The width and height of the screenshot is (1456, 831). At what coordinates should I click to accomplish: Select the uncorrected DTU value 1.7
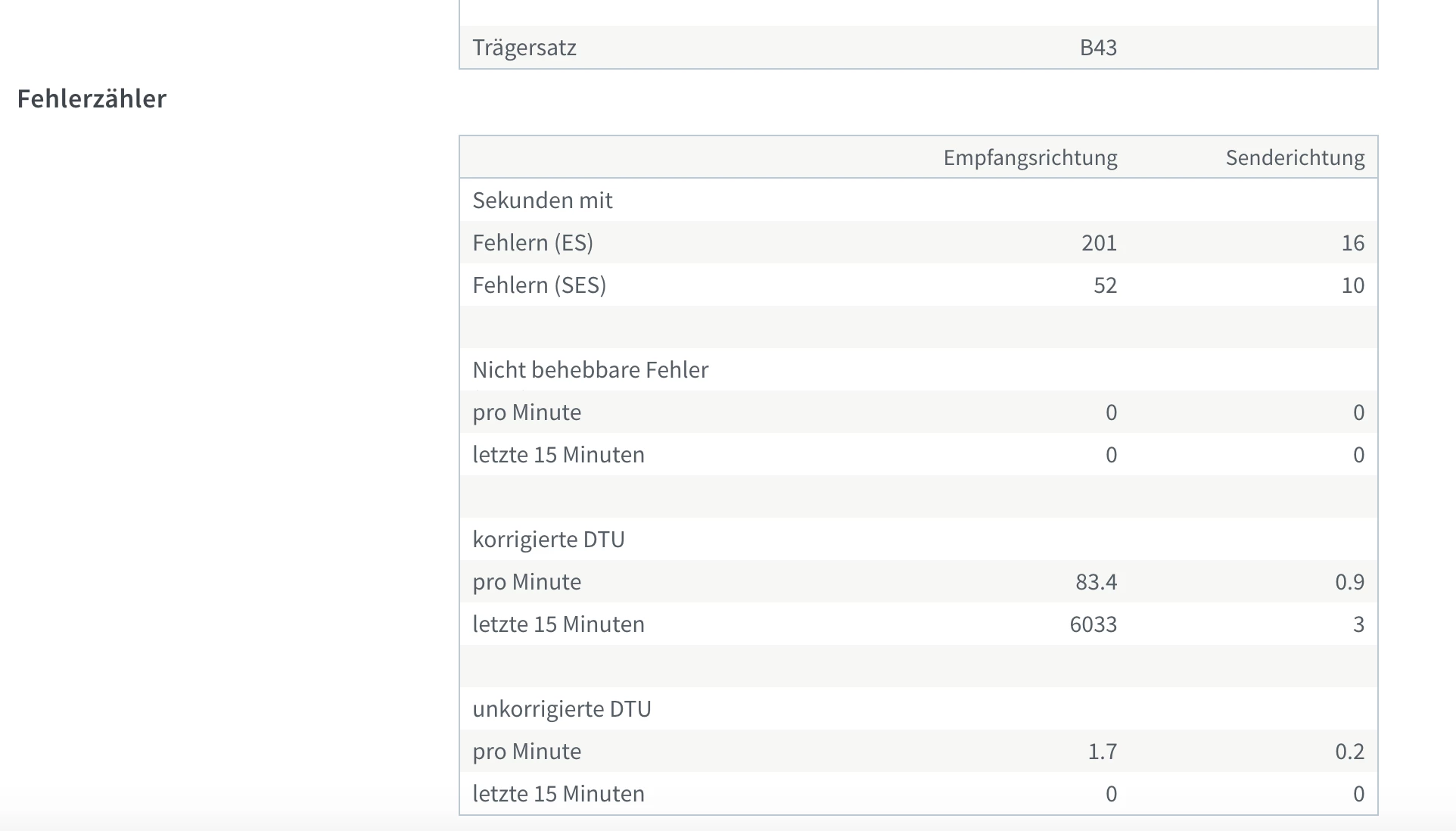pyautogui.click(x=1102, y=752)
